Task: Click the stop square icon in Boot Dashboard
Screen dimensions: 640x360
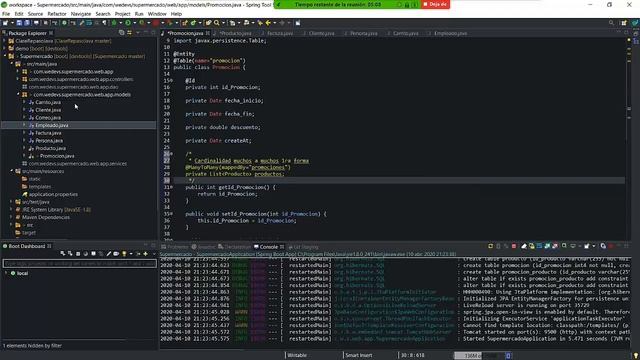Action: point(78,254)
